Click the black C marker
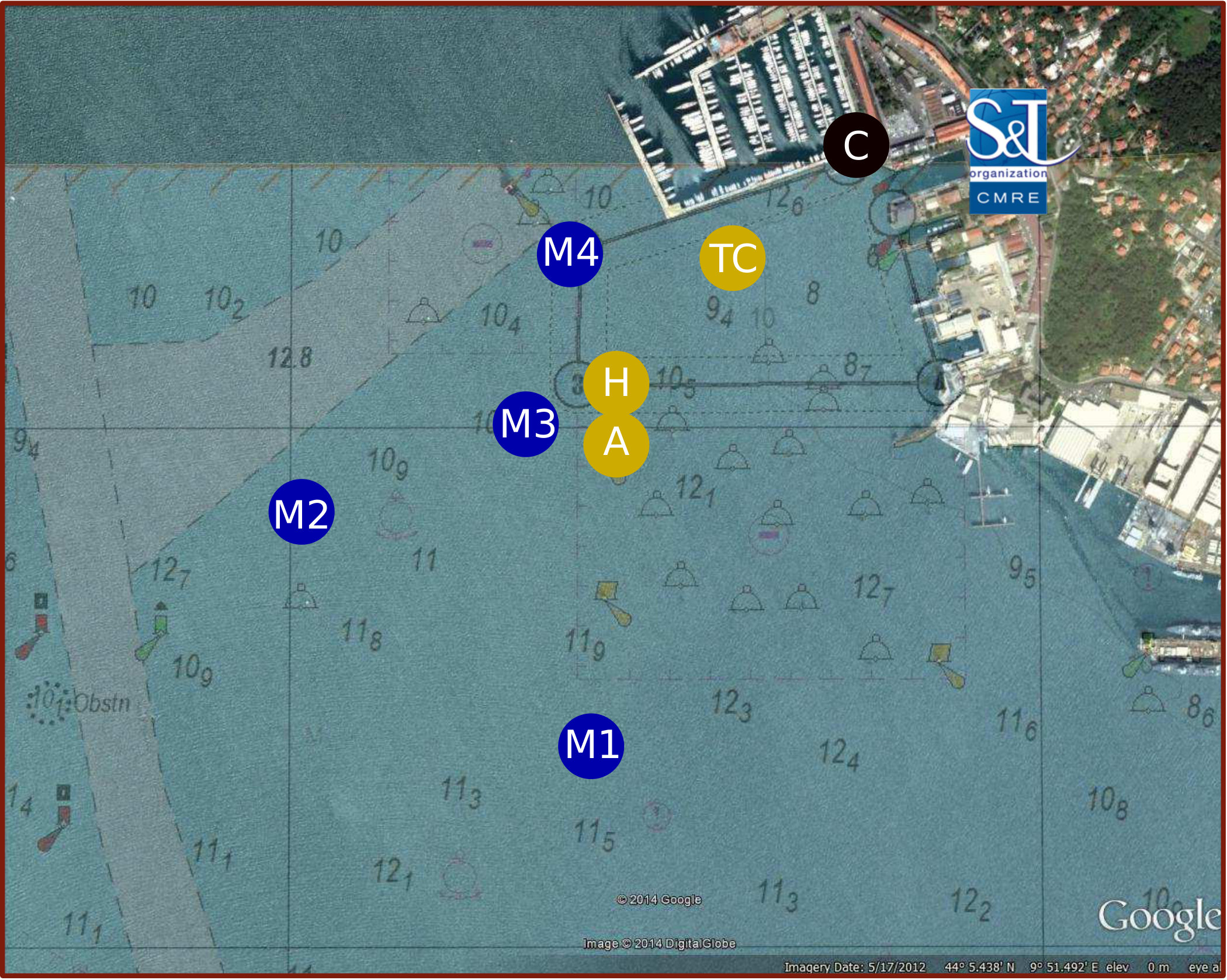The image size is (1227, 980). coord(857,145)
